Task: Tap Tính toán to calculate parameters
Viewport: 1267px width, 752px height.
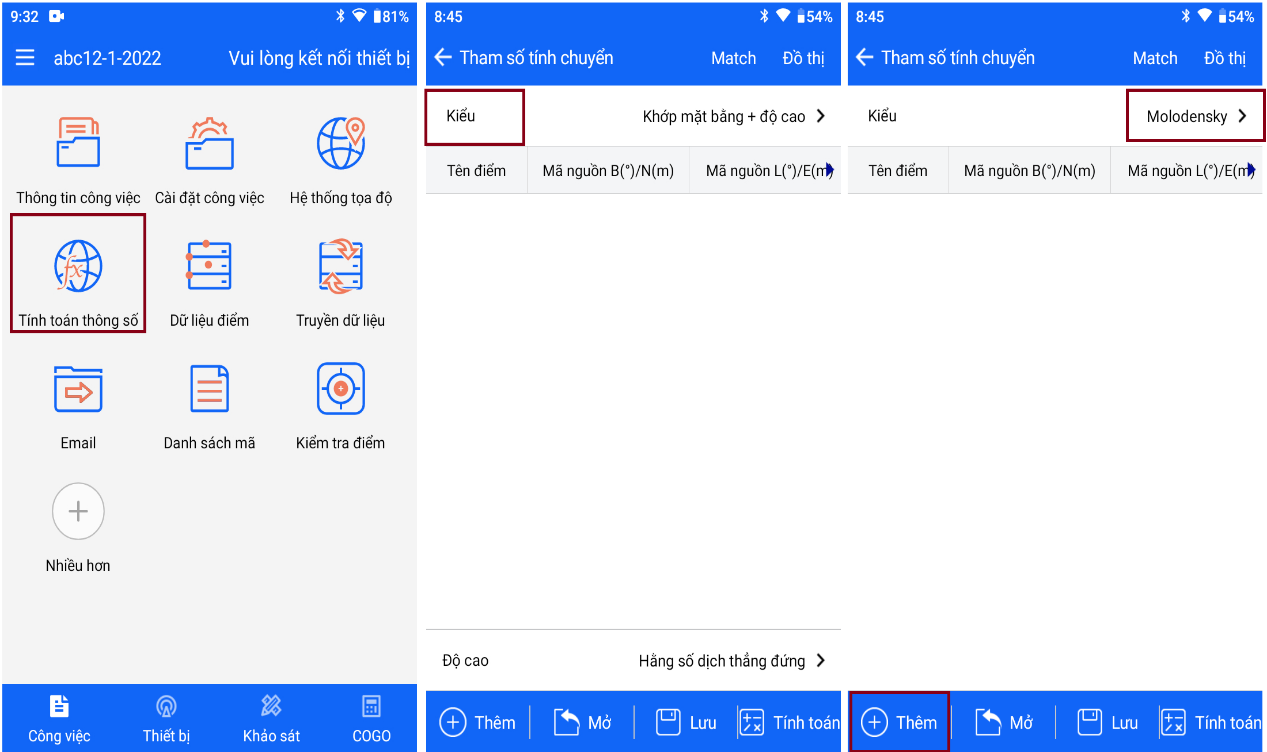Action: pos(789,721)
